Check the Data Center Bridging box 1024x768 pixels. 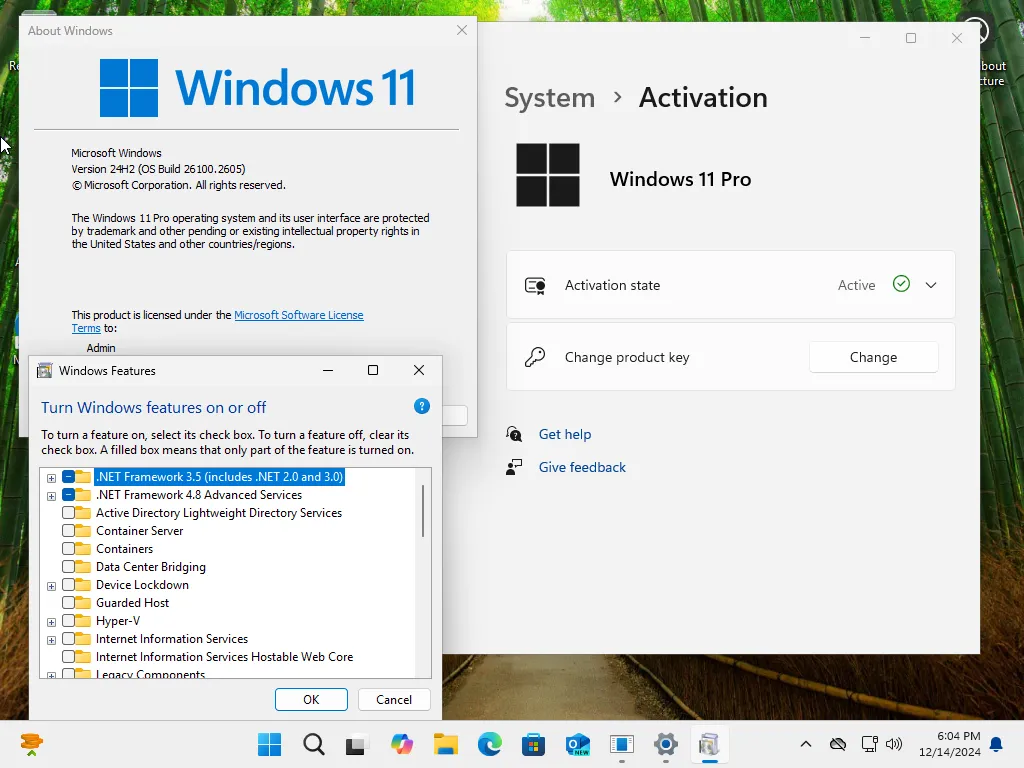68,567
